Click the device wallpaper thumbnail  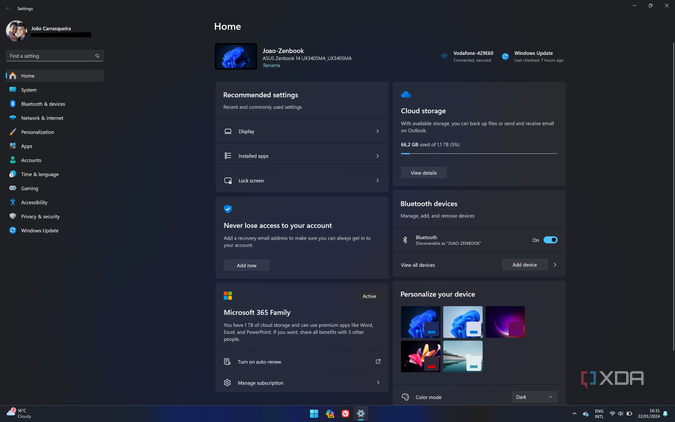coord(236,56)
